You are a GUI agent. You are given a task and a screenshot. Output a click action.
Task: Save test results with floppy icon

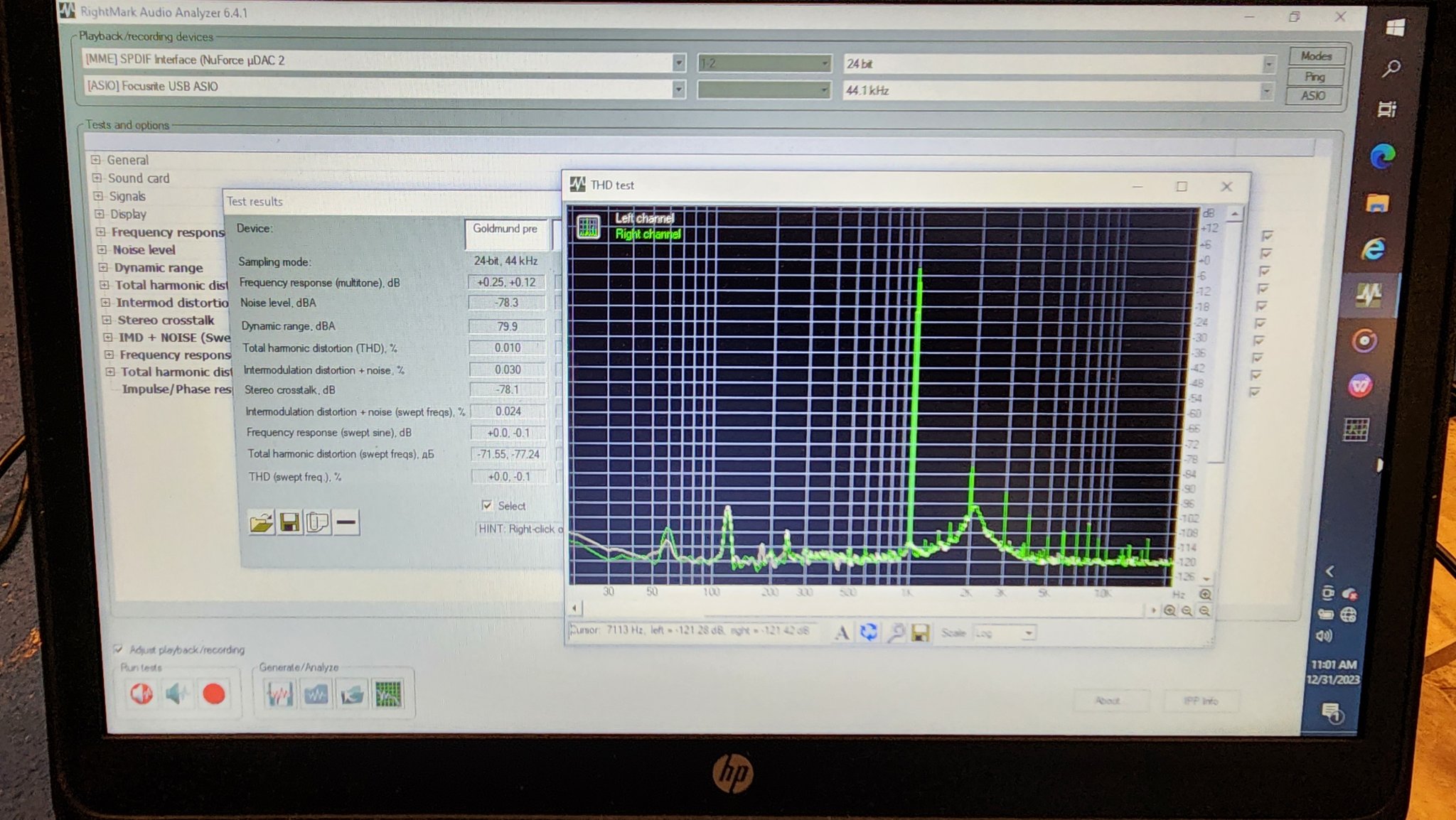pos(289,522)
